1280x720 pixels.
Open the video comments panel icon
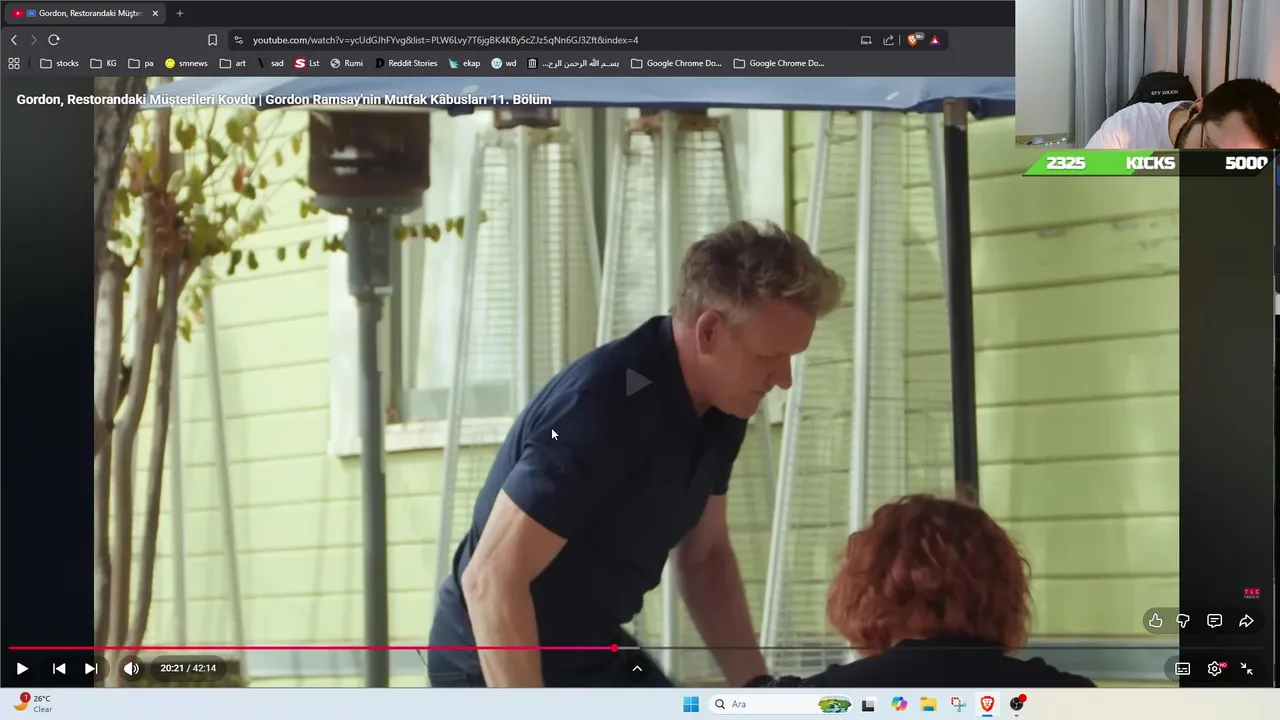pyautogui.click(x=1214, y=621)
